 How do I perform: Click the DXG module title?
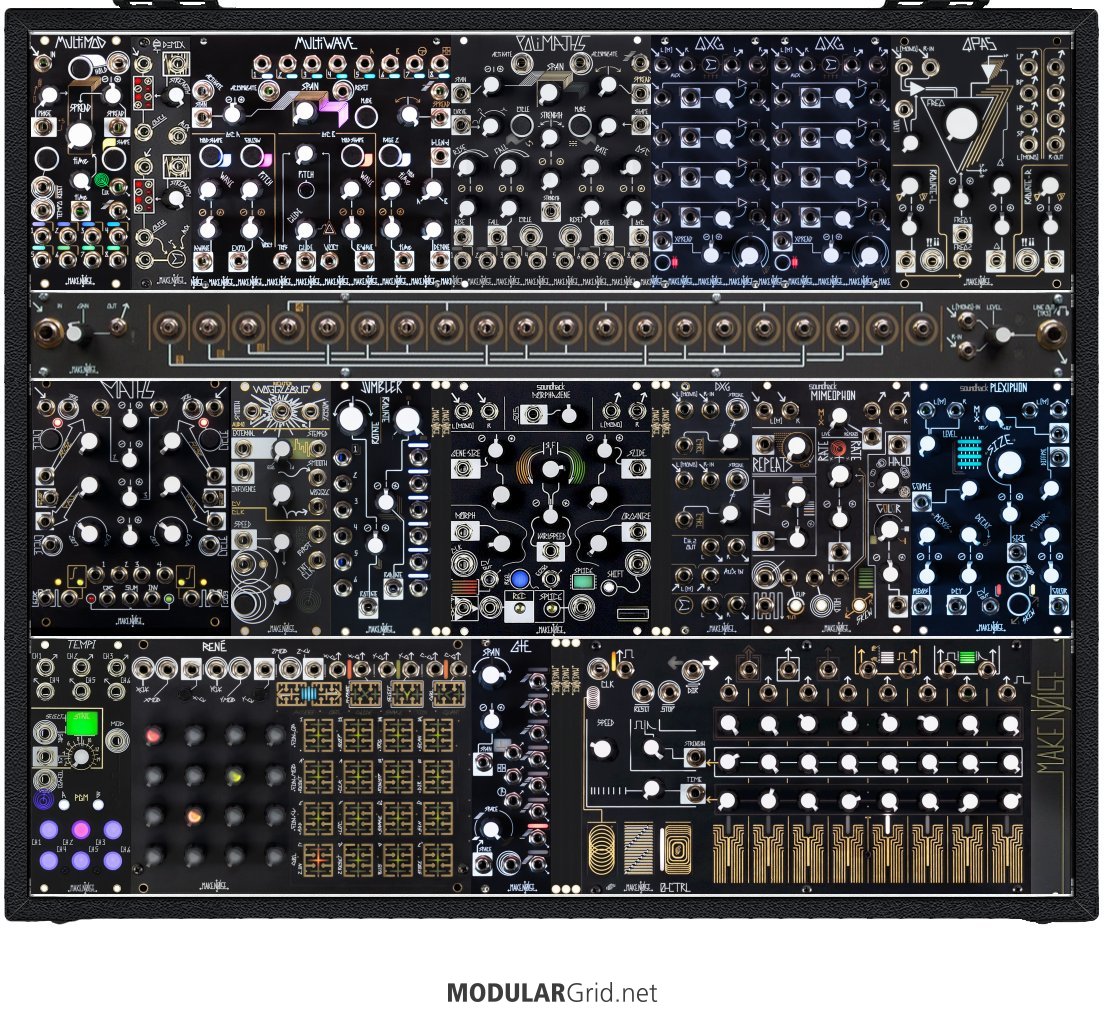click(x=722, y=387)
